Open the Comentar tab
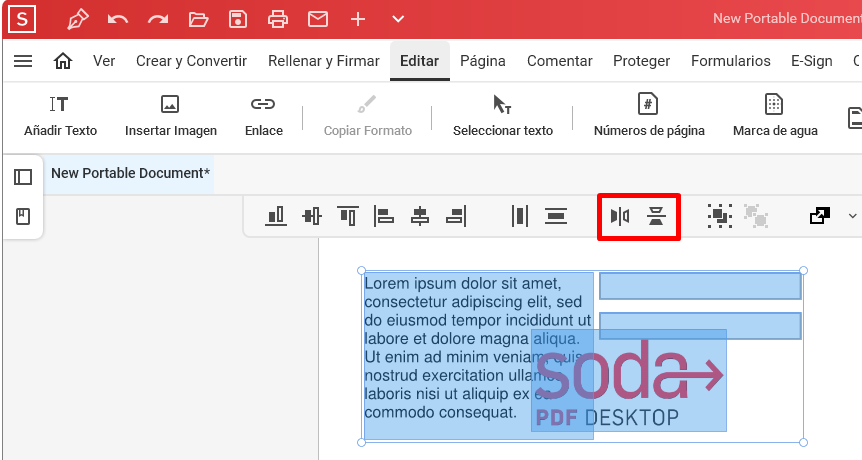 click(560, 60)
